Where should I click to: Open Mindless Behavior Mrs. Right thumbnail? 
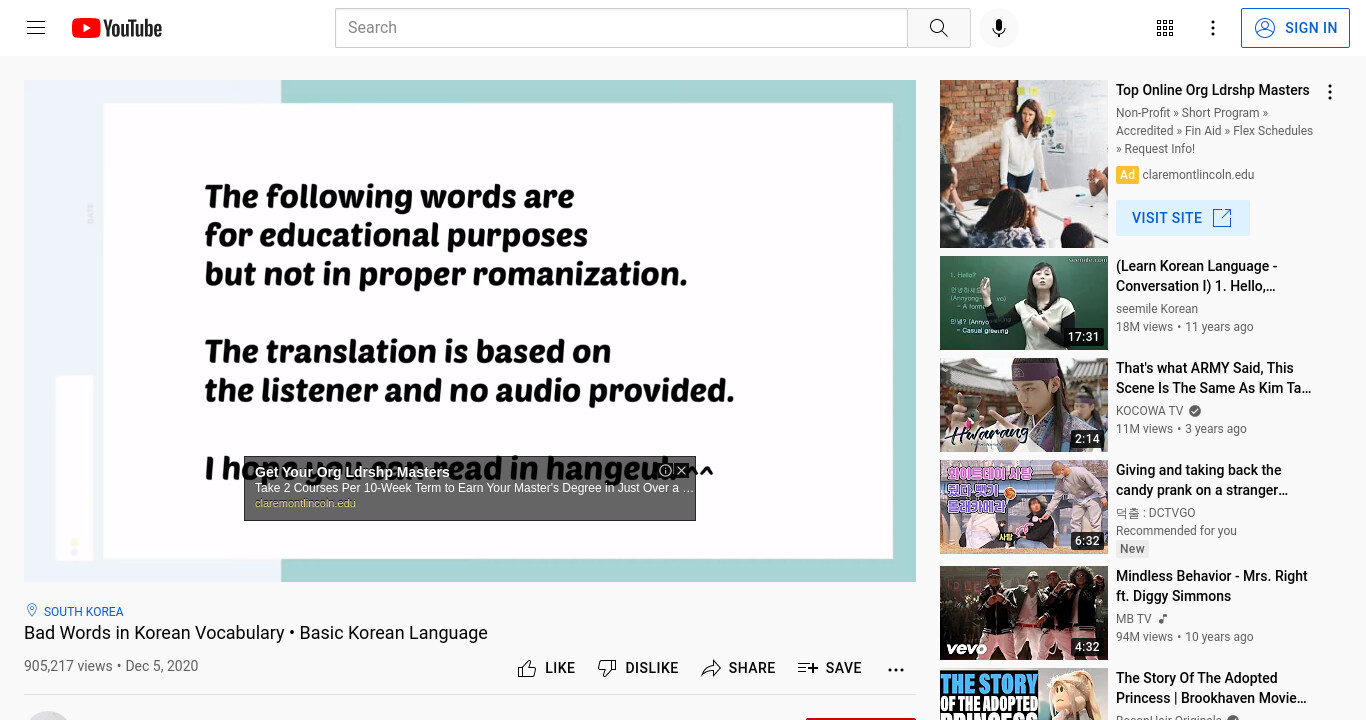[x=1024, y=613]
